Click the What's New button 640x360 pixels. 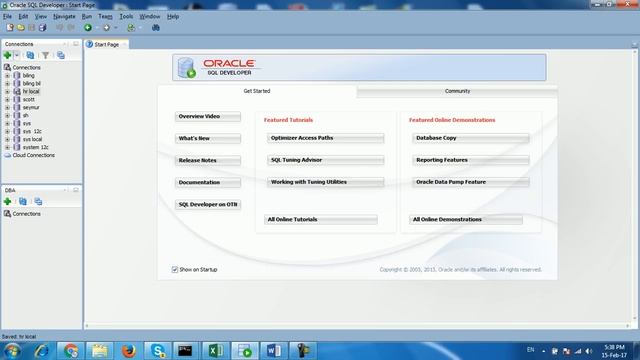coord(208,138)
